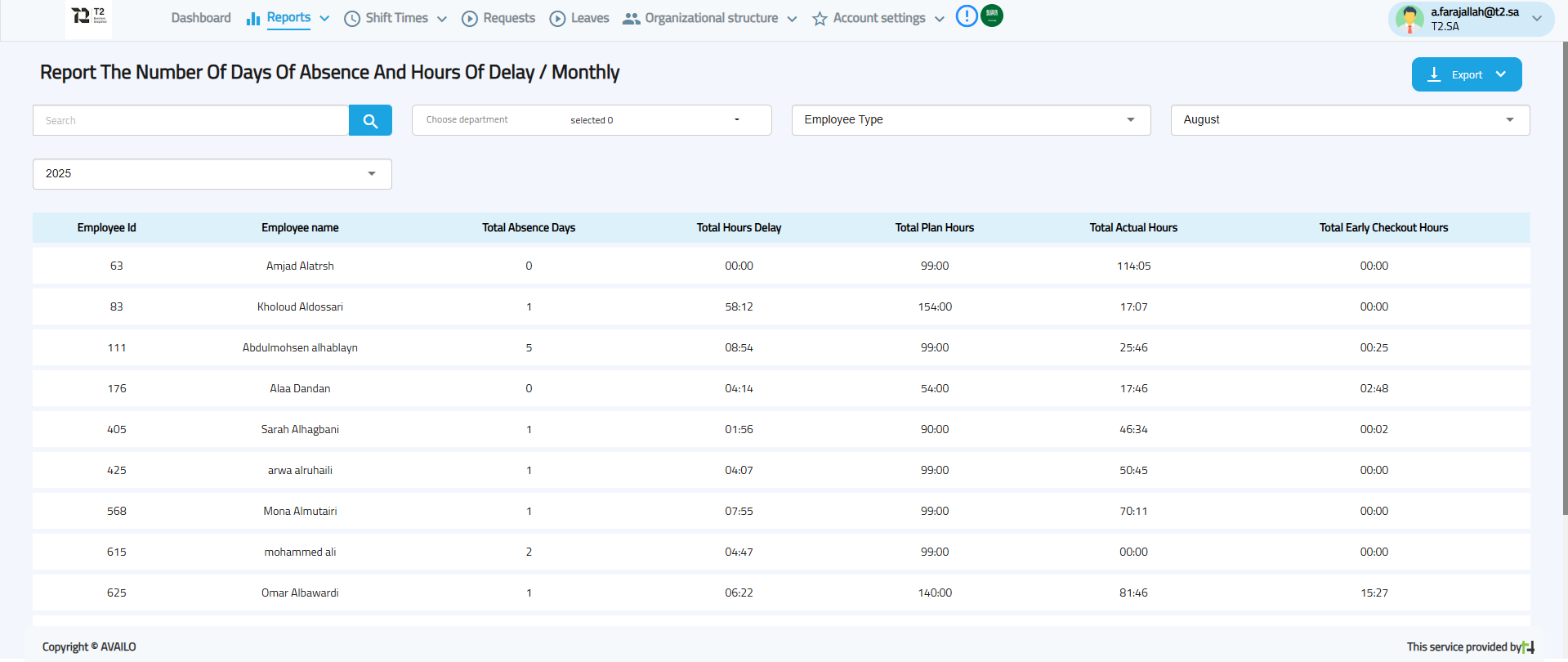Open the Organizational structure menu

711,18
